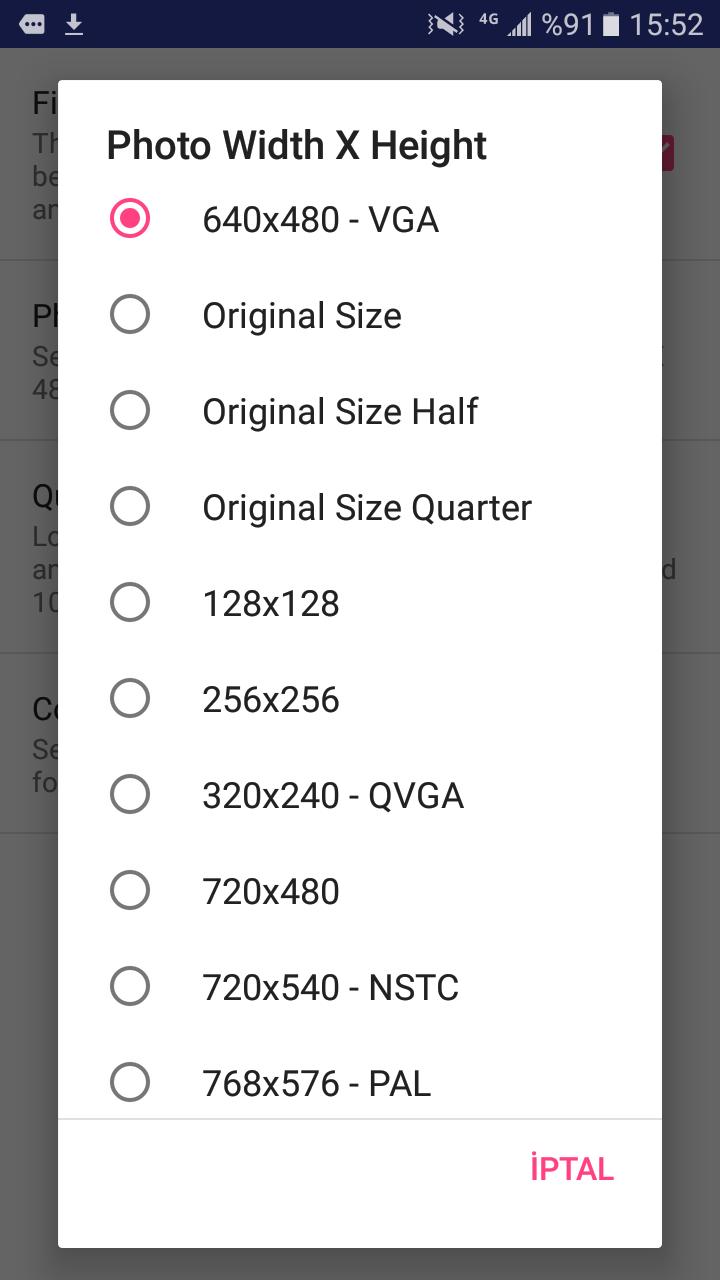
Task: Tap the battery icon in status bar
Action: click(x=612, y=24)
